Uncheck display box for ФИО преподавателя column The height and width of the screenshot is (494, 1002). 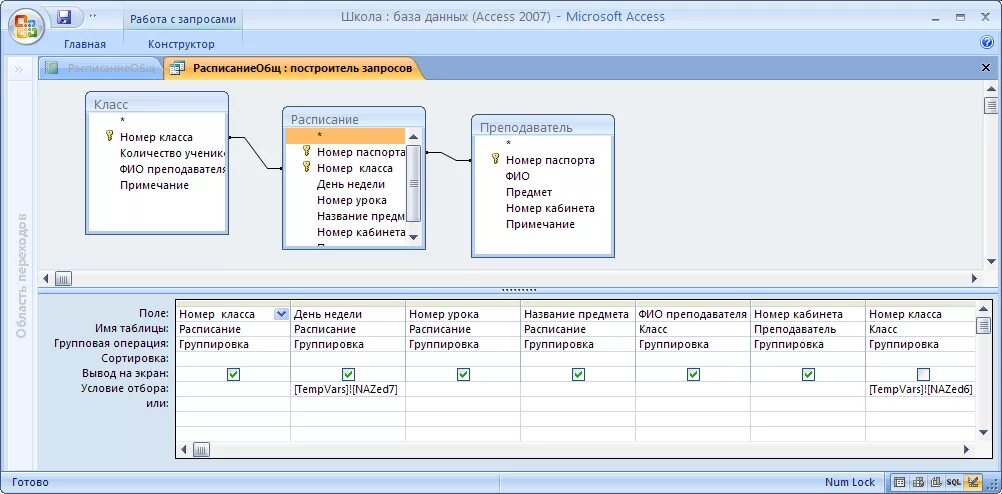[x=693, y=374]
